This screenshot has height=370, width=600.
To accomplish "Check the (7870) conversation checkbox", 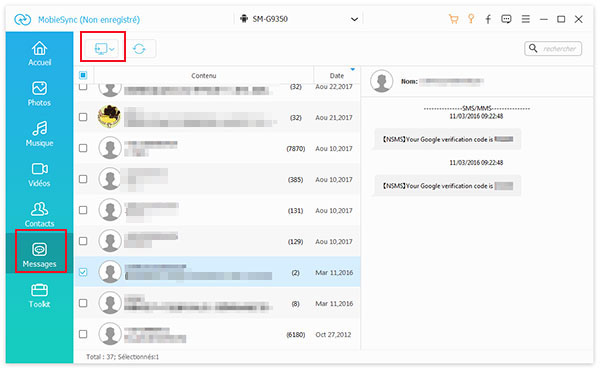I will click(83, 148).
